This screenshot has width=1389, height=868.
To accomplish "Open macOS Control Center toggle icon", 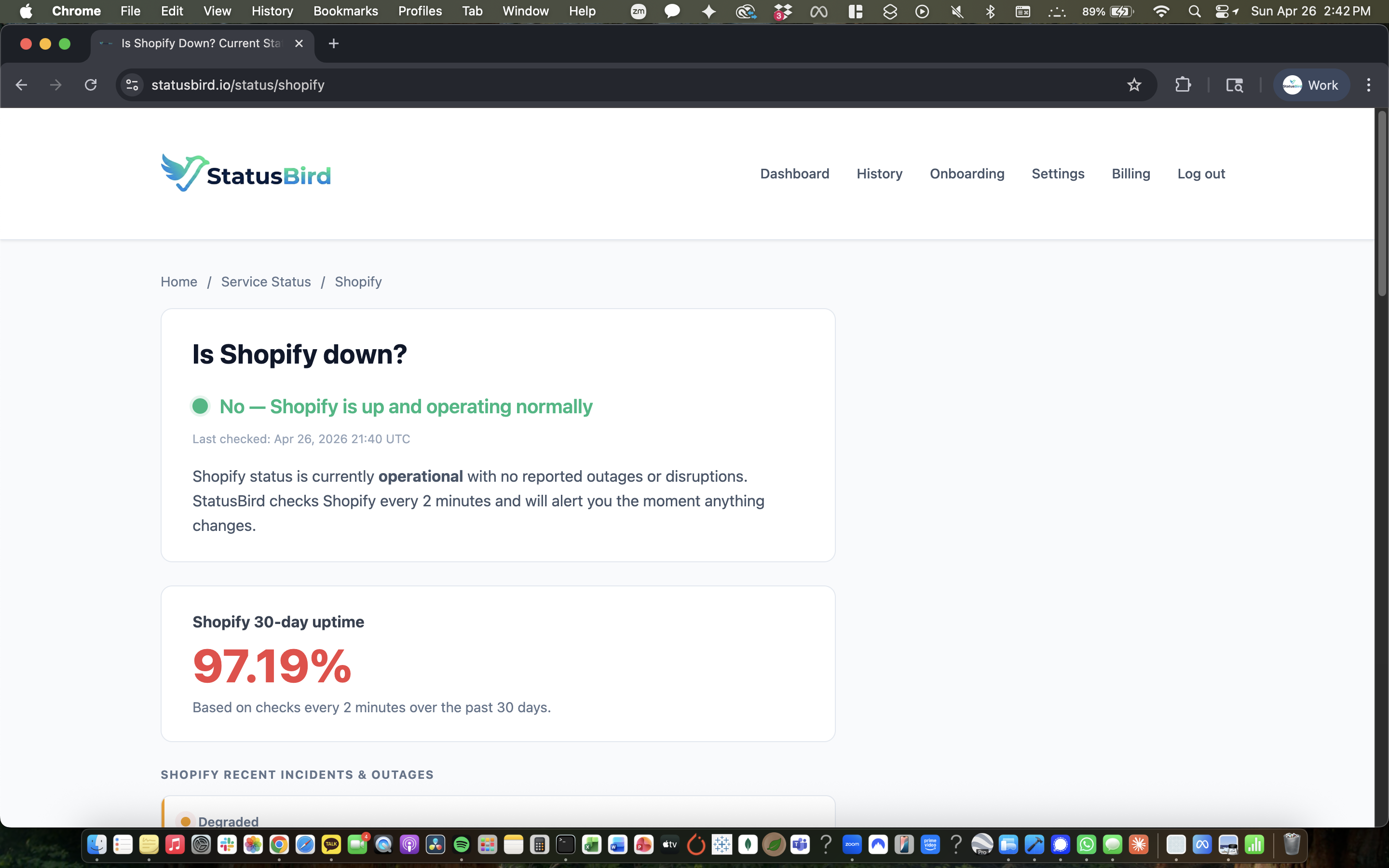I will point(1222,12).
